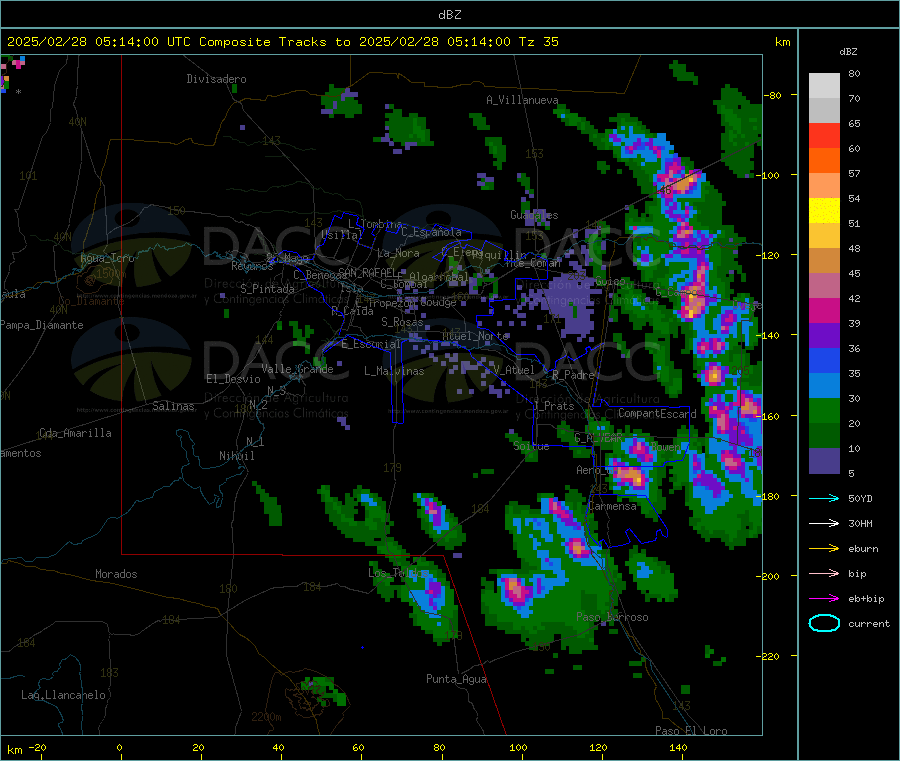Click the 'S_Pintada' map label
Image resolution: width=900 pixels, height=761 pixels.
click(x=267, y=289)
